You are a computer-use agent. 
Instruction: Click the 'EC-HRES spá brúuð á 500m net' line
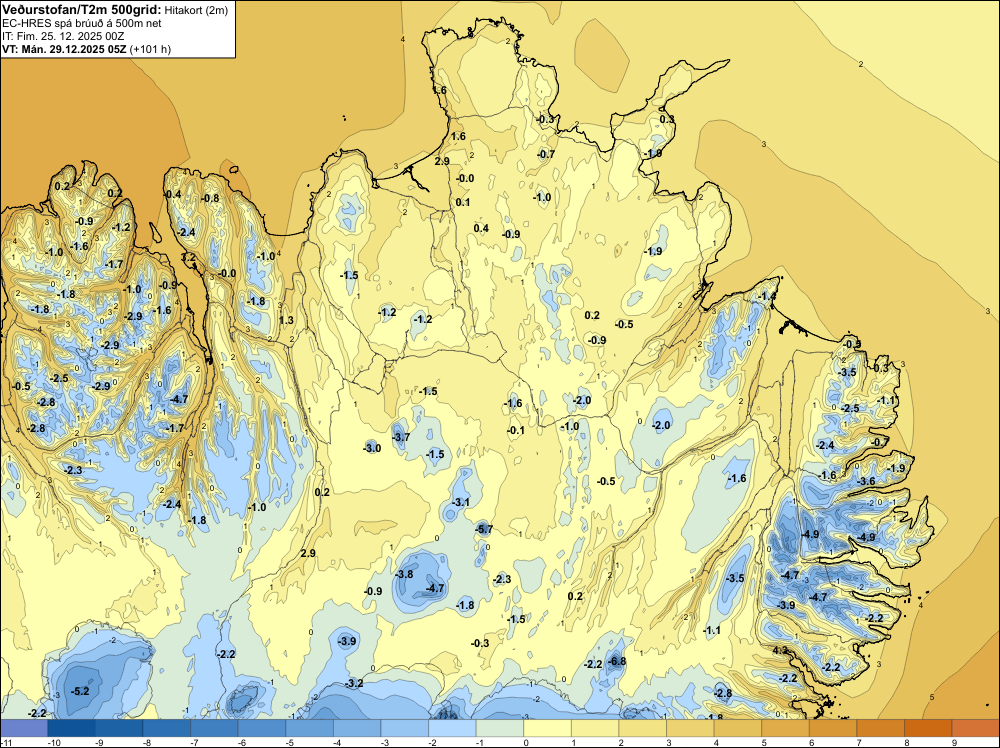coord(82,23)
